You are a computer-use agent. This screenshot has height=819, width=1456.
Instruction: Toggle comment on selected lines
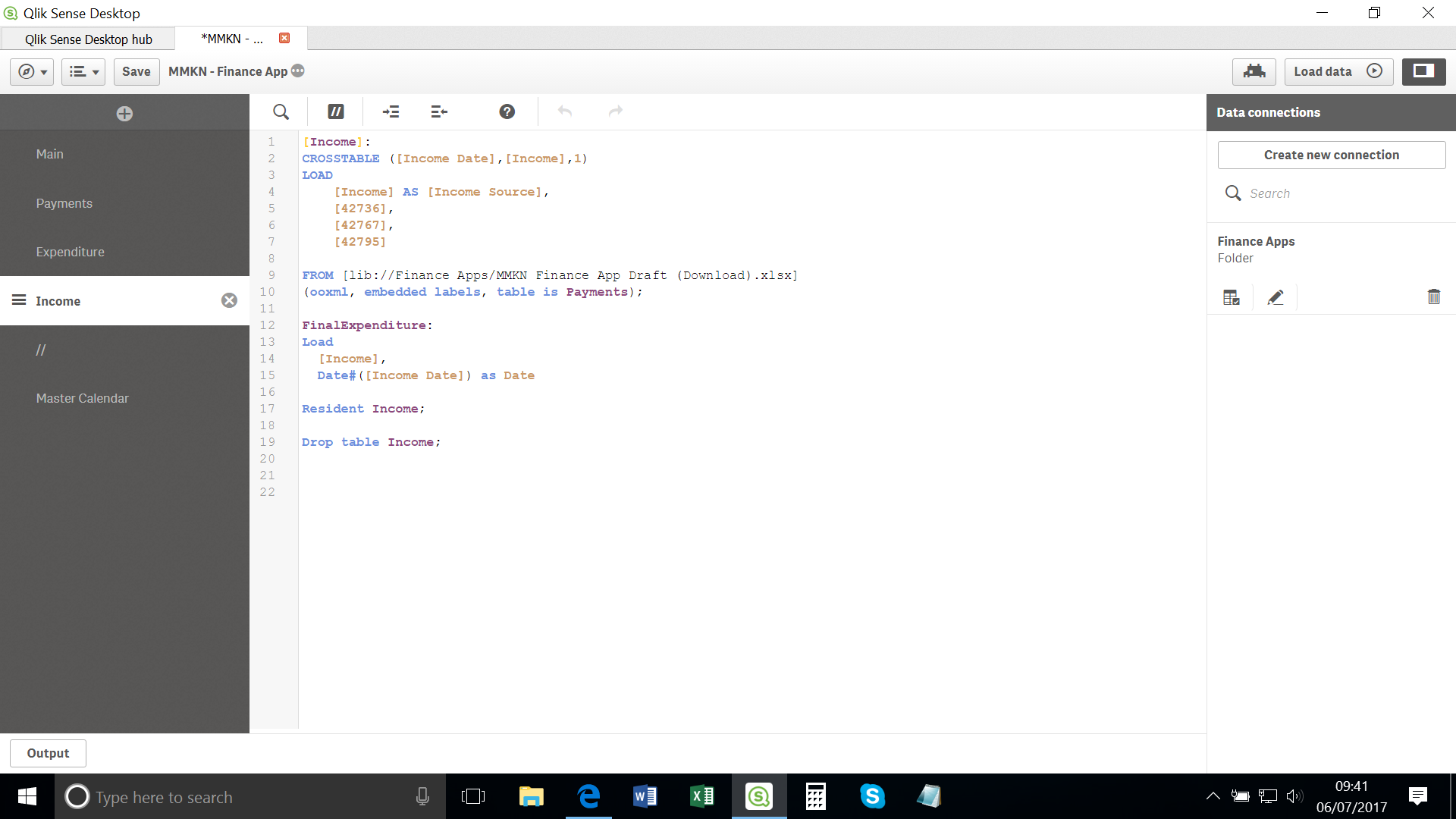click(335, 111)
